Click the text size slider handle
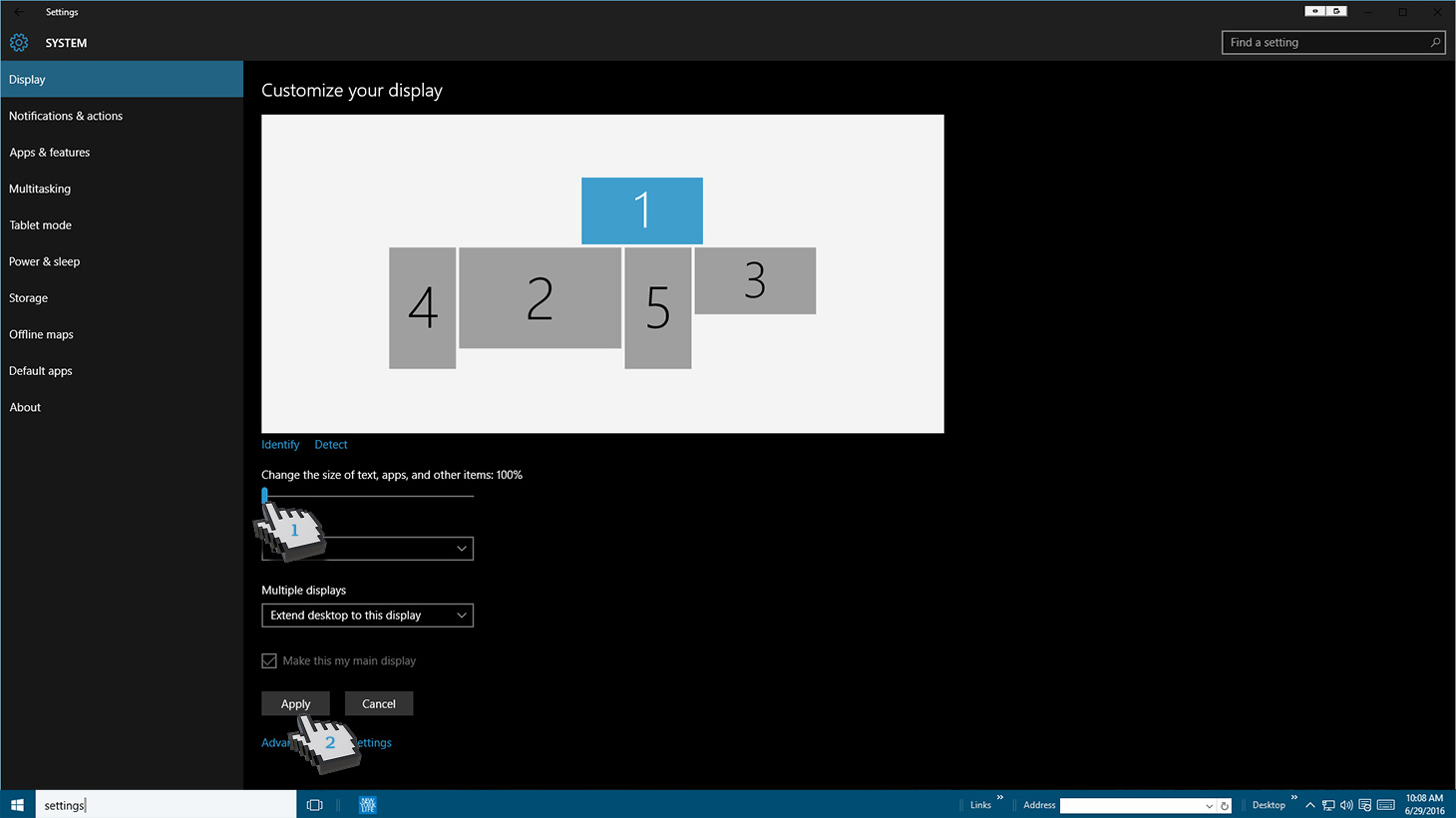Image resolution: width=1456 pixels, height=818 pixels. pos(265,495)
